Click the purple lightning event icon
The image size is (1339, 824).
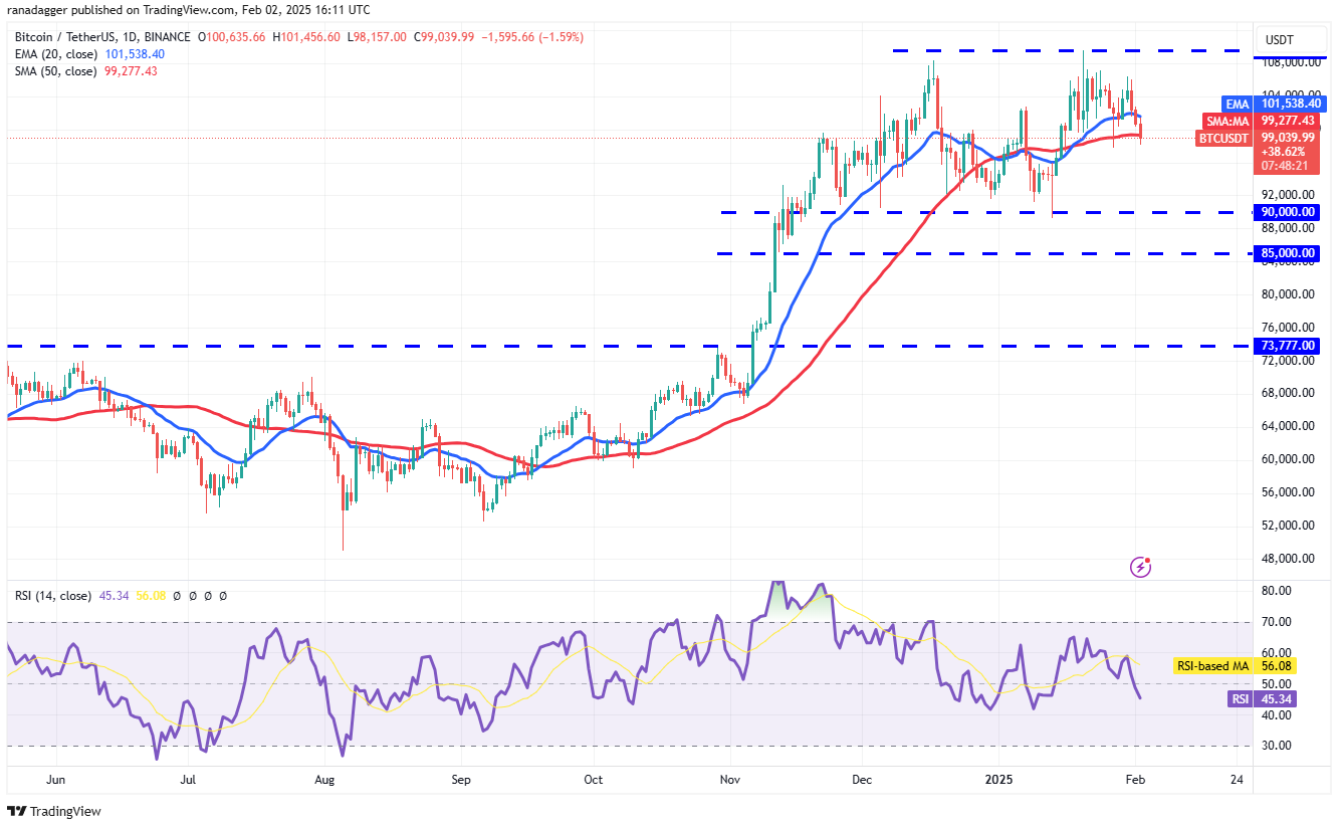coord(1140,567)
